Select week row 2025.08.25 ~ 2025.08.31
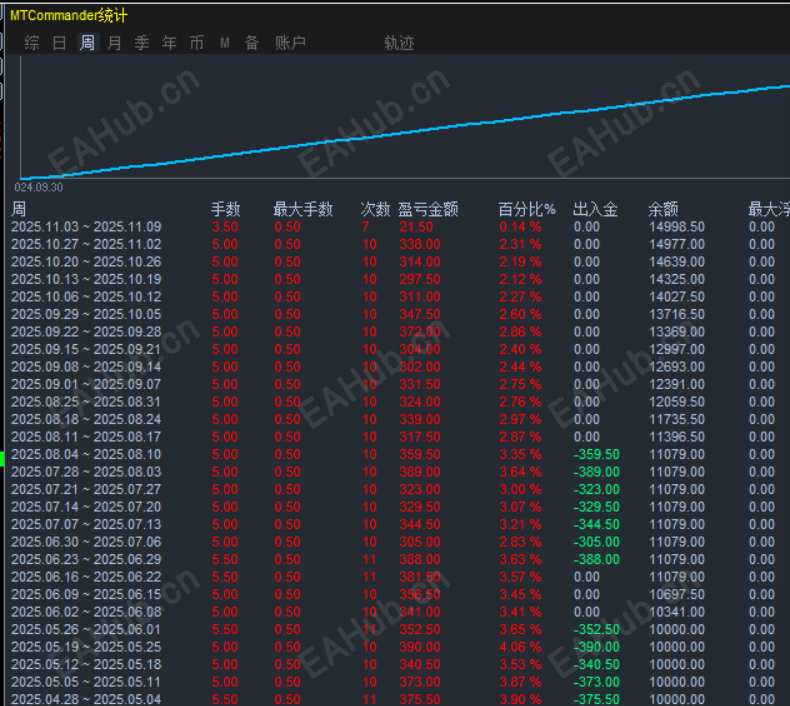This screenshot has height=706, width=790. (398, 402)
